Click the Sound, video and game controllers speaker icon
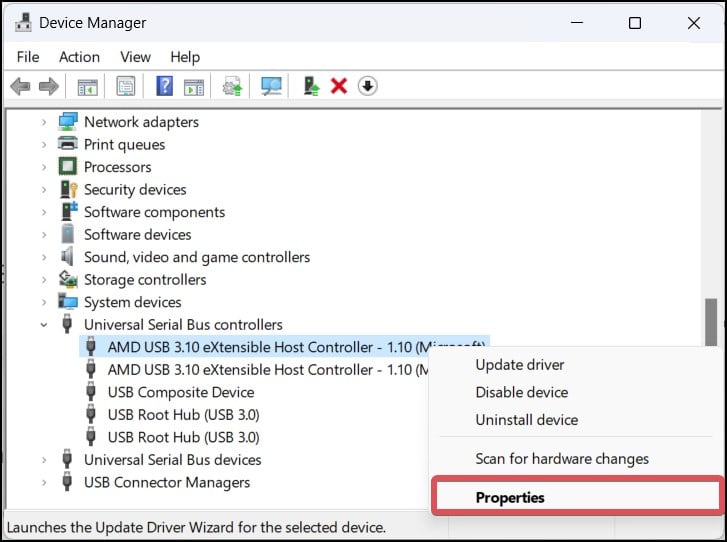The width and height of the screenshot is (727, 542). coord(68,256)
